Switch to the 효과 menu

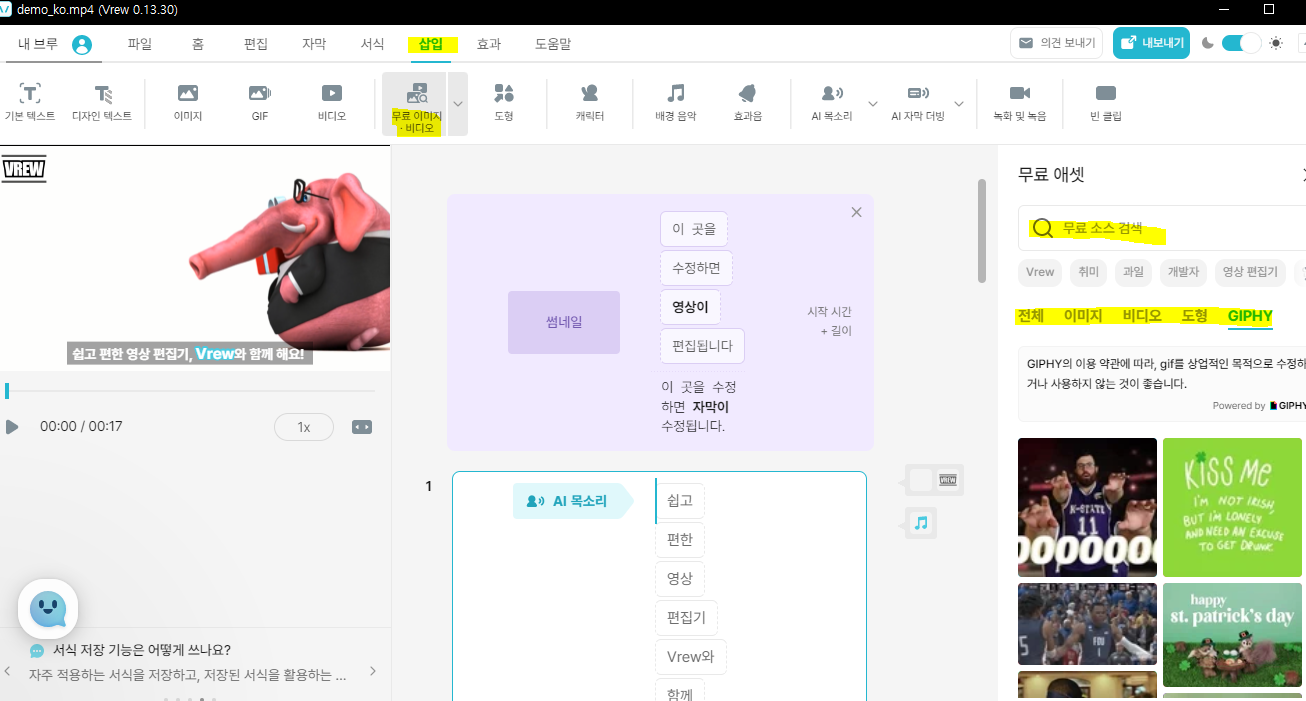pos(489,44)
